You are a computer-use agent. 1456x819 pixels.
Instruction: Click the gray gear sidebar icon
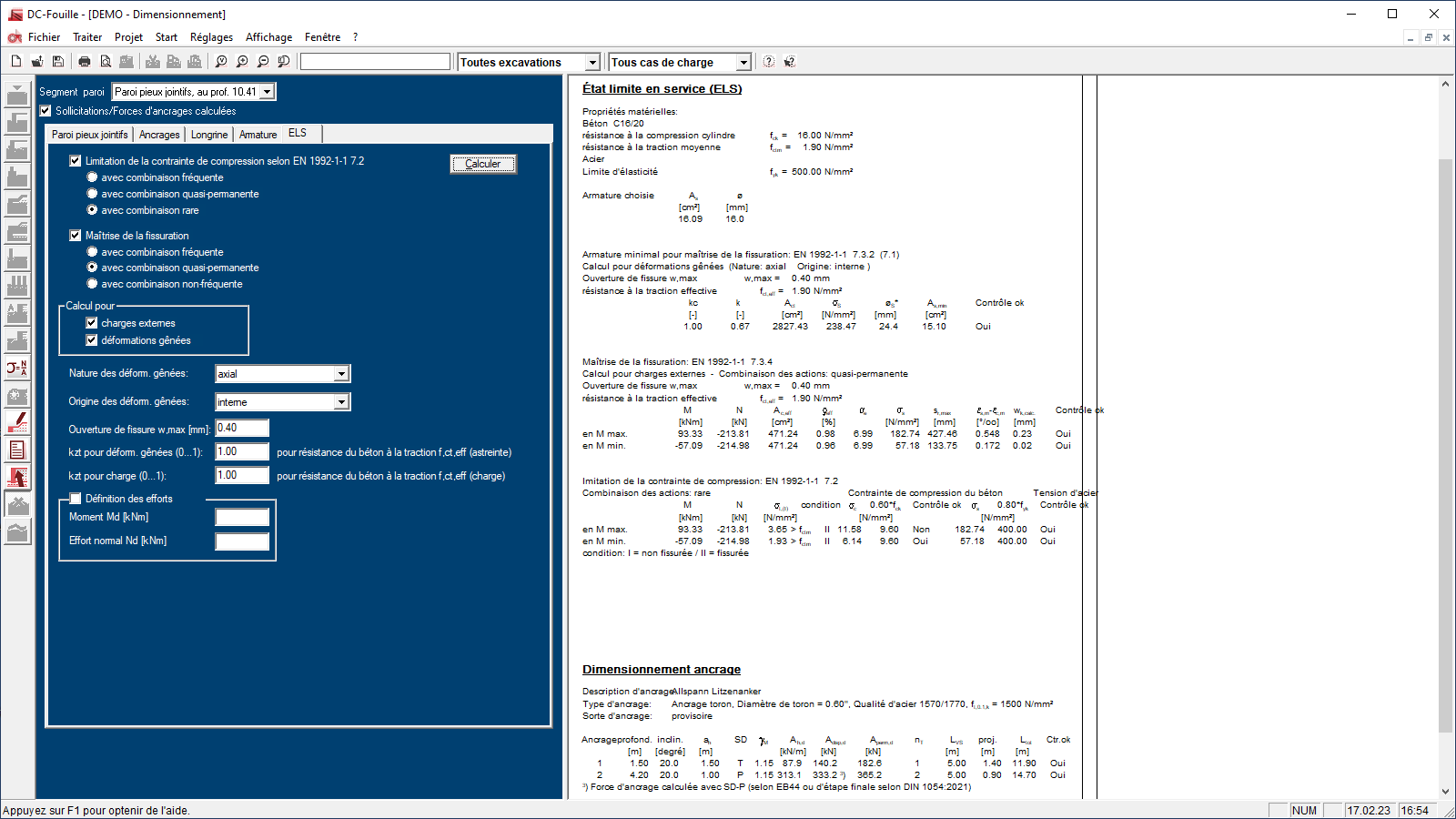coord(17,395)
